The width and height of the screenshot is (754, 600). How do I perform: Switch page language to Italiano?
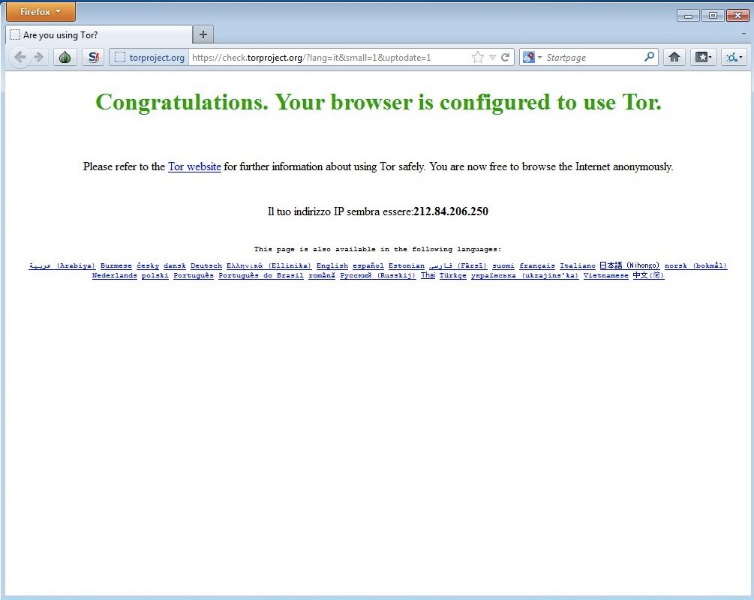pyautogui.click(x=578, y=265)
